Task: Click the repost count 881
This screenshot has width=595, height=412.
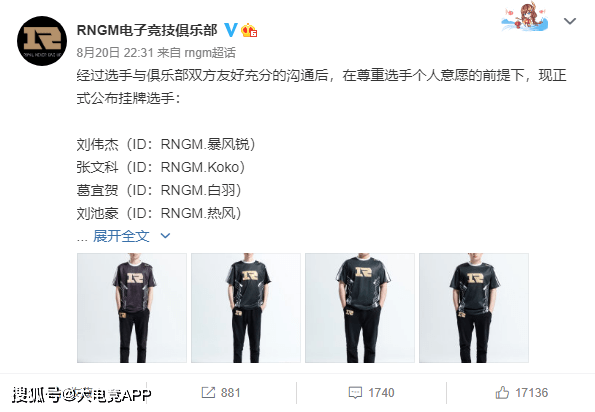Action: point(230,393)
